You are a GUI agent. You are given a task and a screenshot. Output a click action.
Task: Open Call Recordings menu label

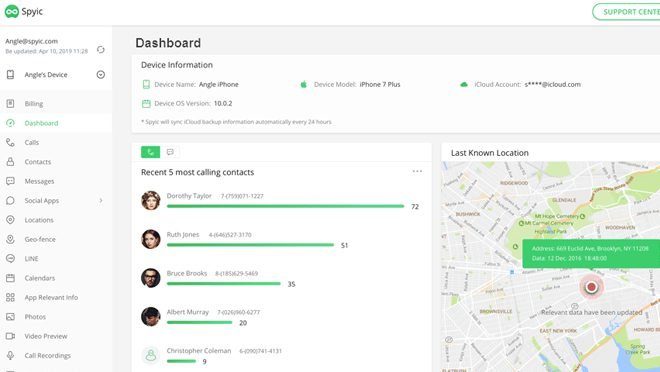(48, 355)
